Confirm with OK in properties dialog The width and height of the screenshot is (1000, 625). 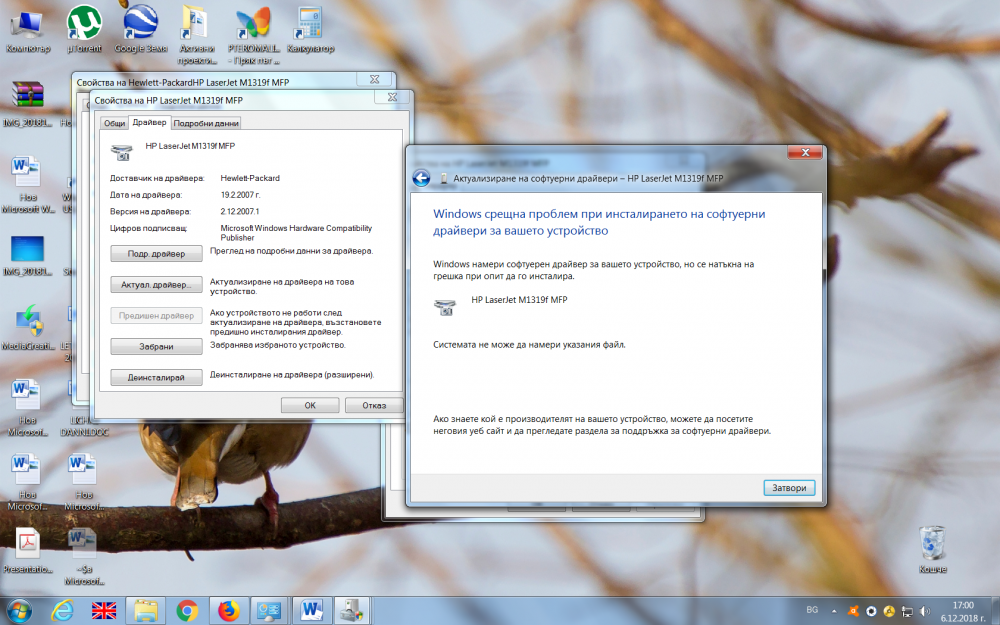click(310, 406)
